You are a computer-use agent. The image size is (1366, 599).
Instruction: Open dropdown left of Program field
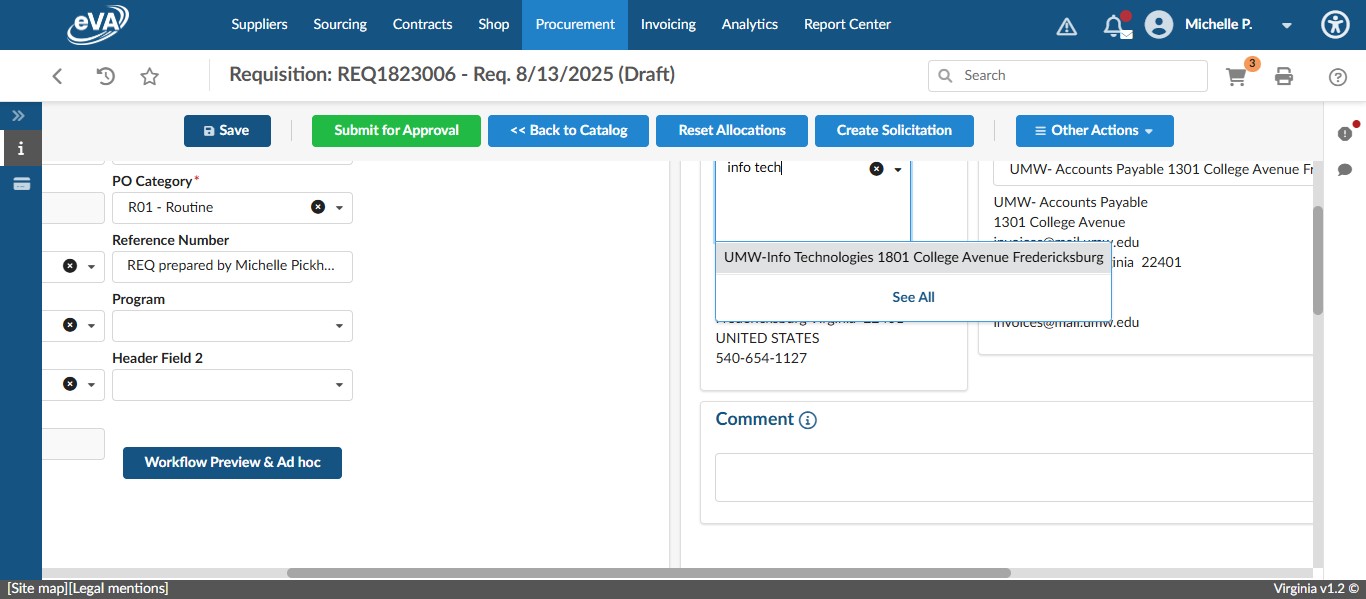pyautogui.click(x=91, y=326)
